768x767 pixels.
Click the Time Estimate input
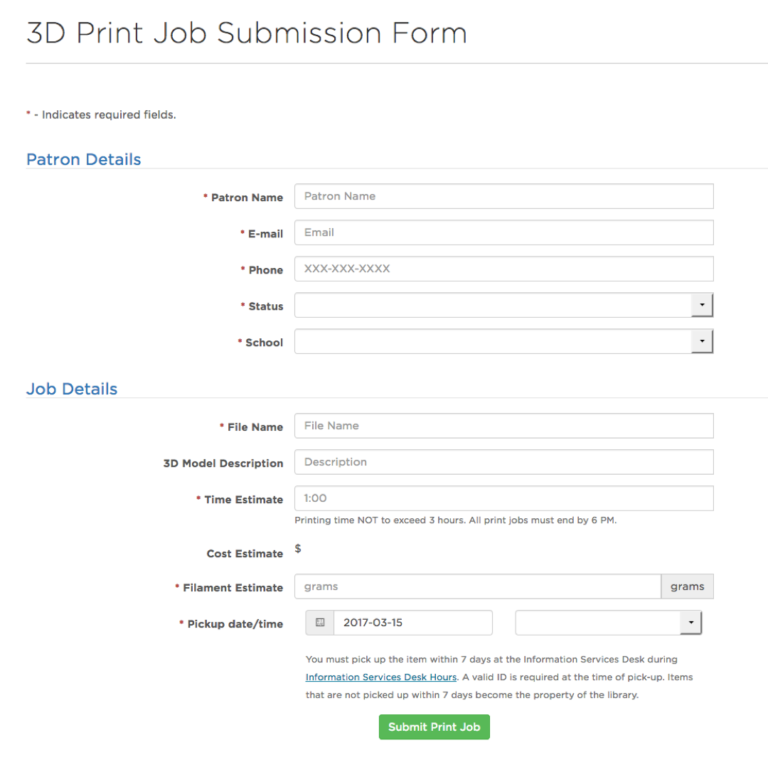click(503, 498)
